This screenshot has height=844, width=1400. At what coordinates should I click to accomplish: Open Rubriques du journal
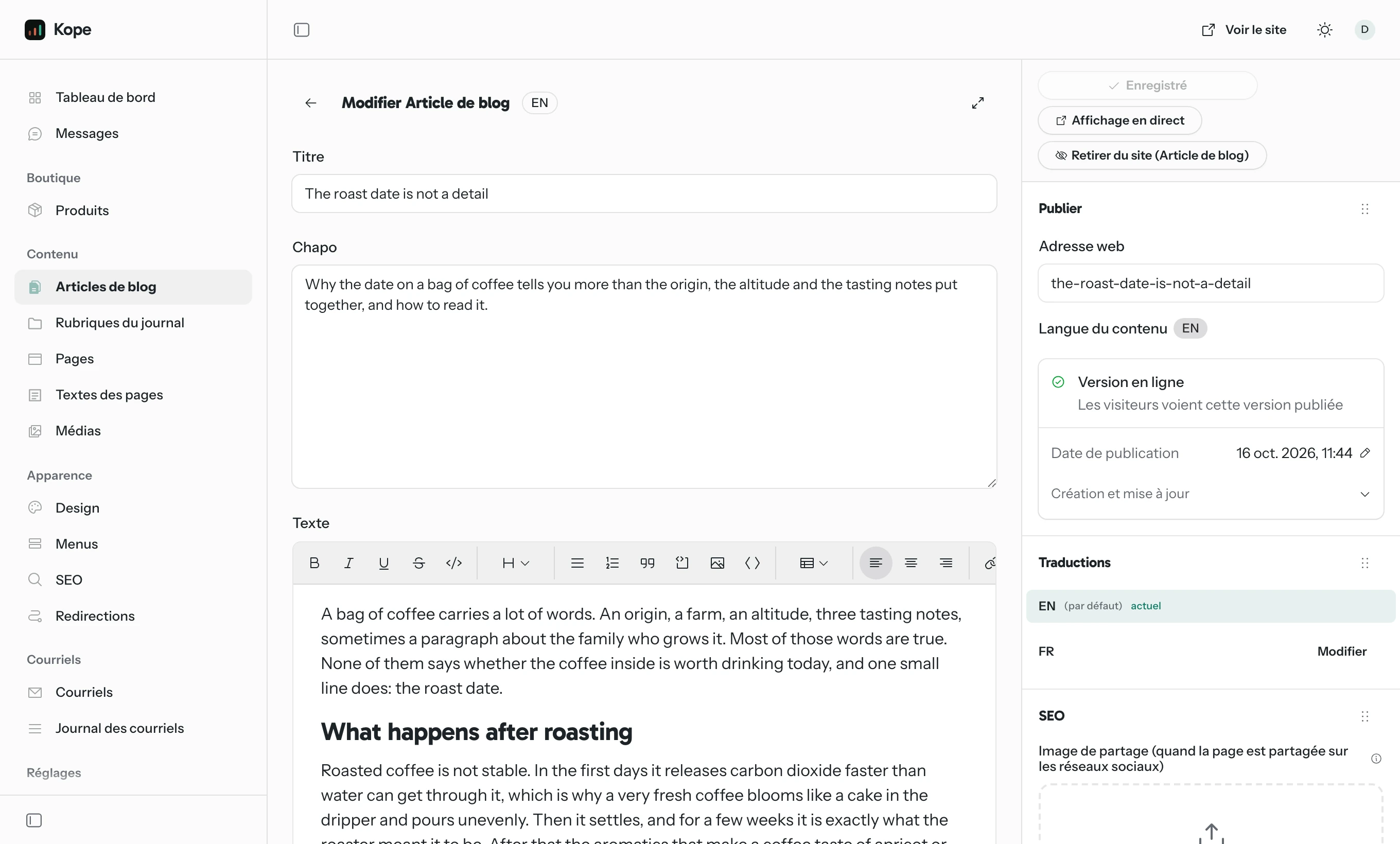[133, 323]
